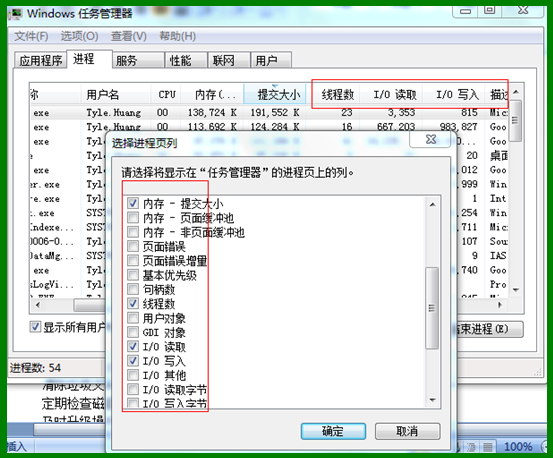Image resolution: width=553 pixels, height=458 pixels.
Task: Click the Task Manager title bar icon
Action: (x=16, y=13)
